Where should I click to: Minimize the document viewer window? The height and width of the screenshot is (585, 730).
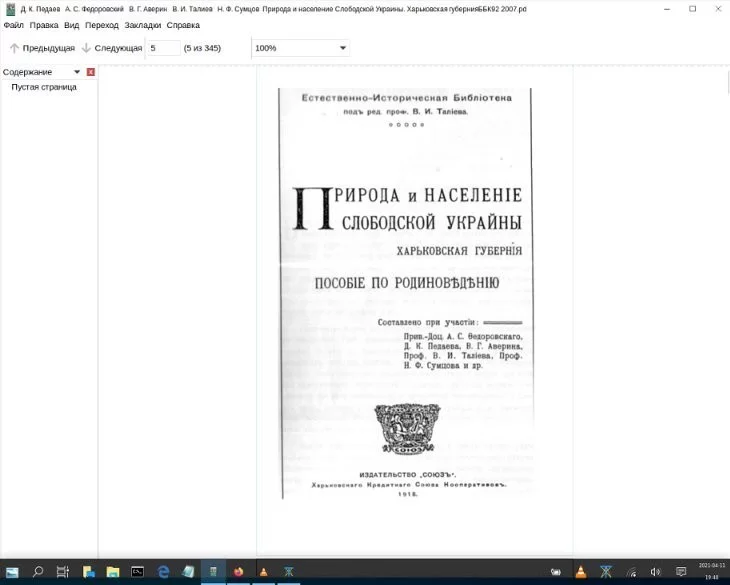[667, 9]
